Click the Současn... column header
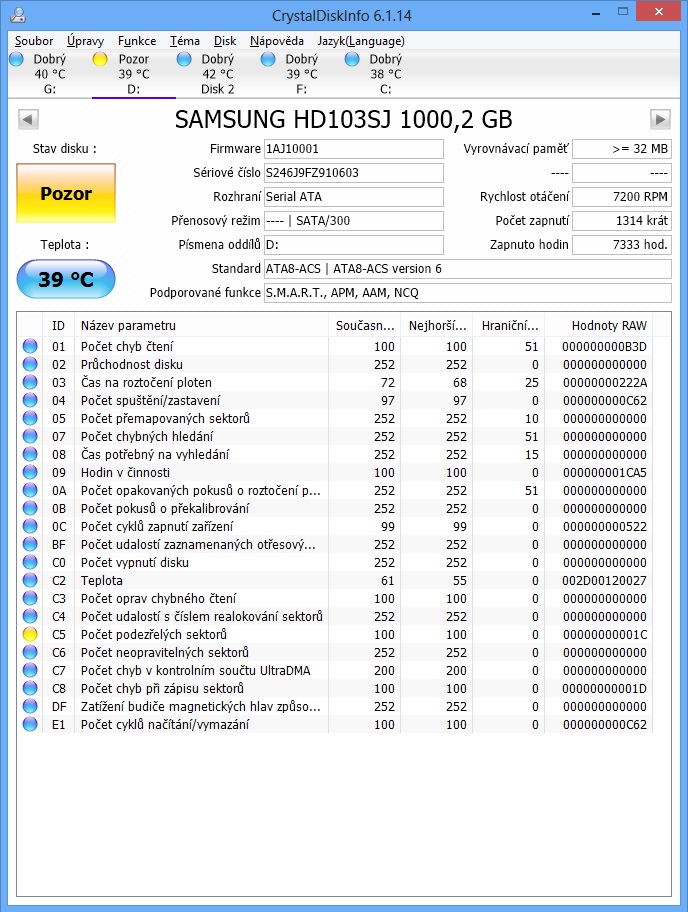Viewport: 688px width, 912px height. [365, 325]
